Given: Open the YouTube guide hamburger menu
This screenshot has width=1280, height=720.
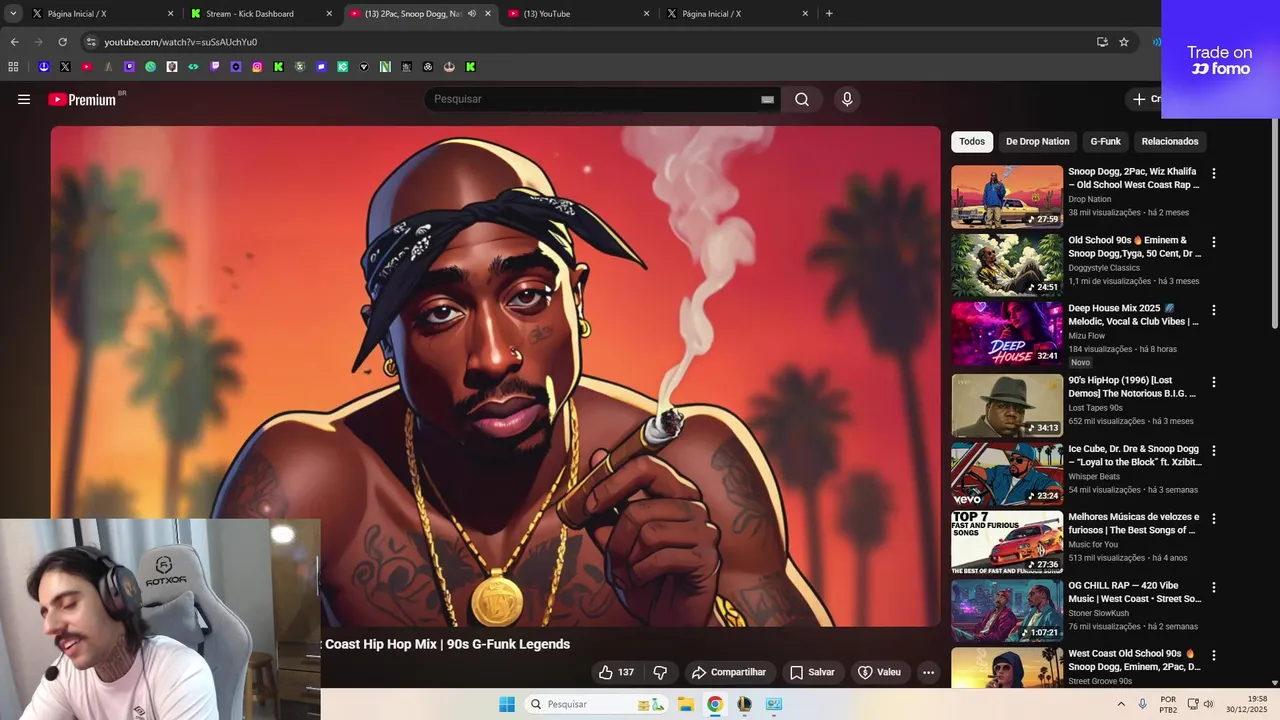Looking at the screenshot, I should click(24, 99).
